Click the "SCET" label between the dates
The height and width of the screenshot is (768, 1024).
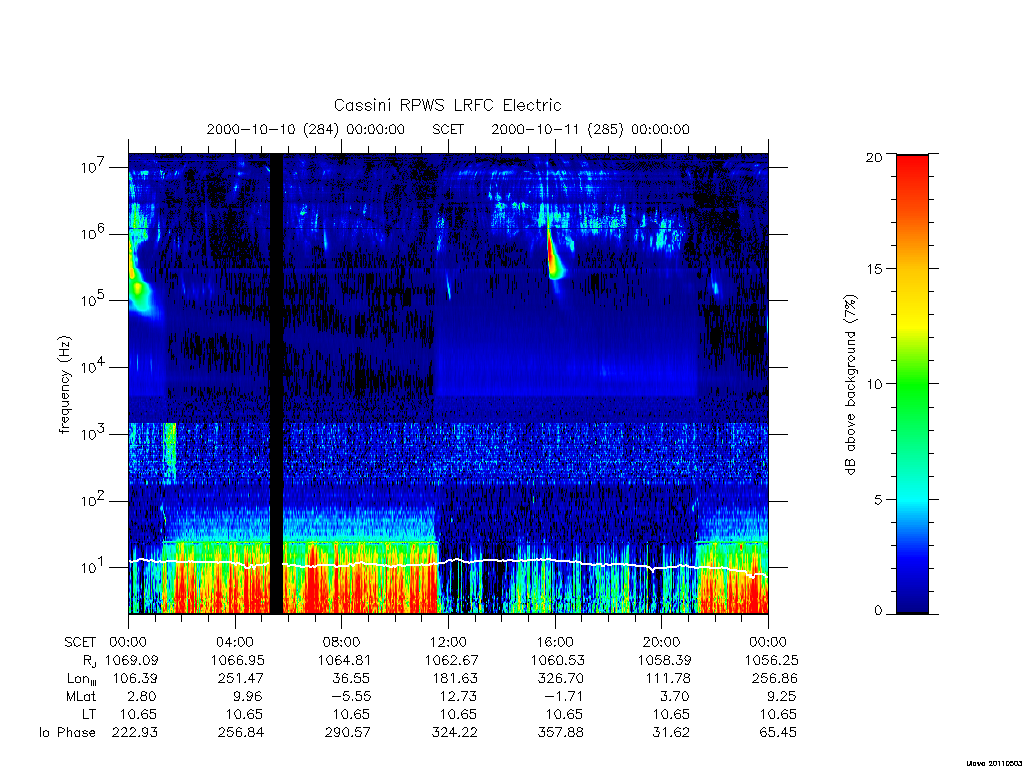pos(448,129)
